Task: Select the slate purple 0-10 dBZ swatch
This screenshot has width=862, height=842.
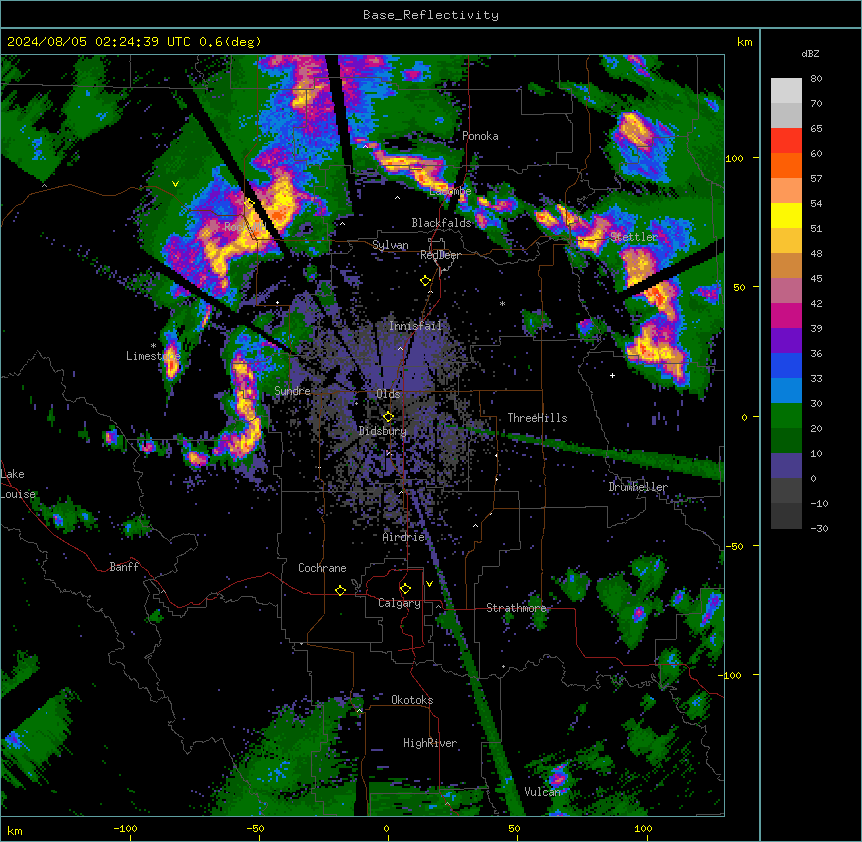Action: point(786,466)
